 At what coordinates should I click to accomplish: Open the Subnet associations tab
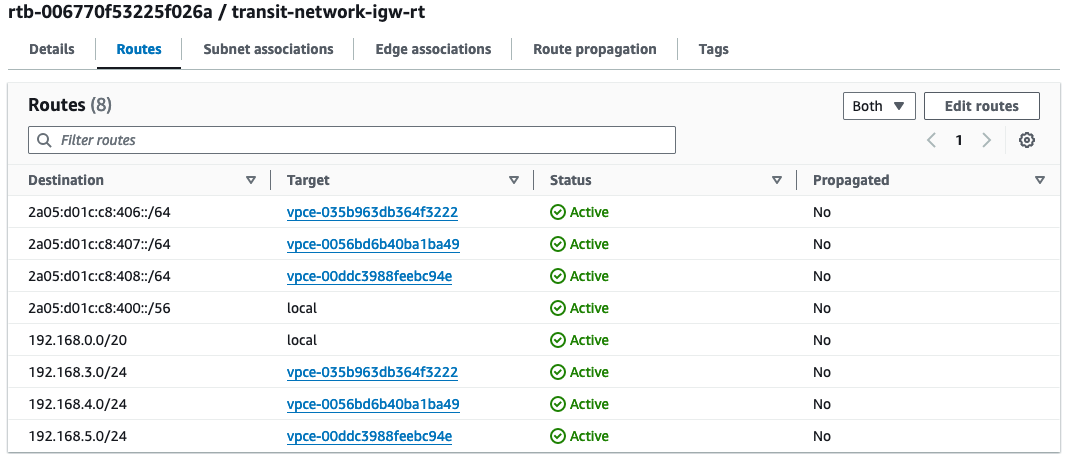tap(268, 49)
